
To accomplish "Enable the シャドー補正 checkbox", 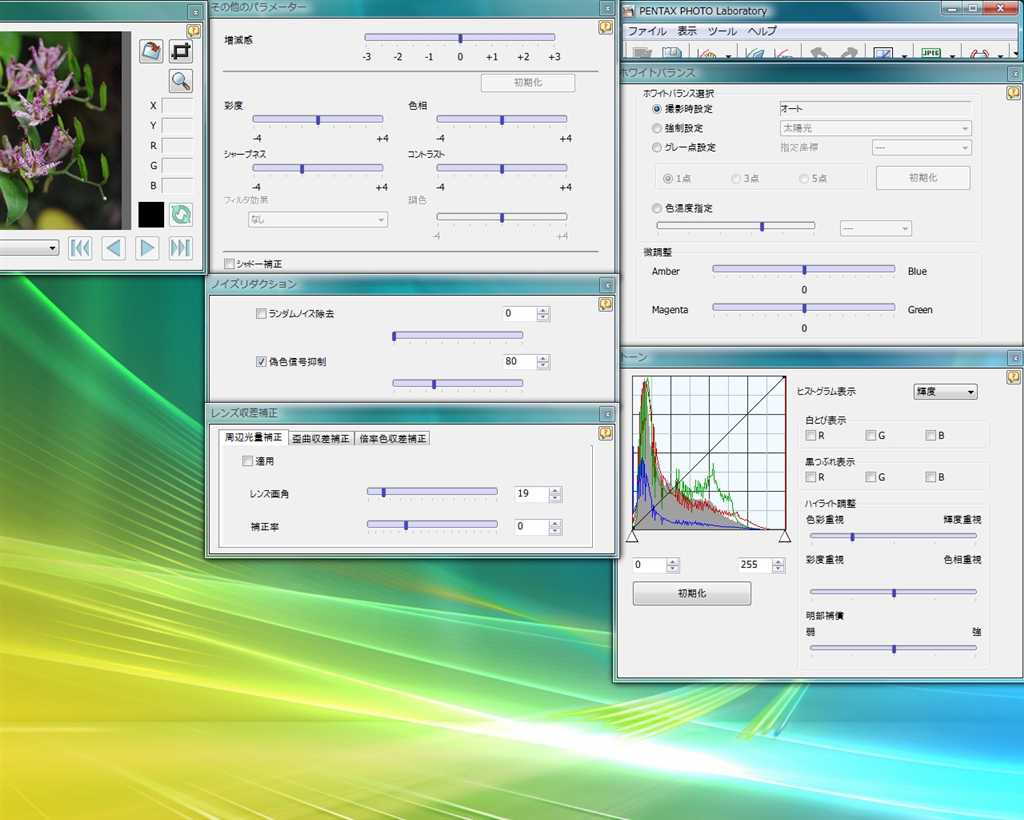I will 229,264.
